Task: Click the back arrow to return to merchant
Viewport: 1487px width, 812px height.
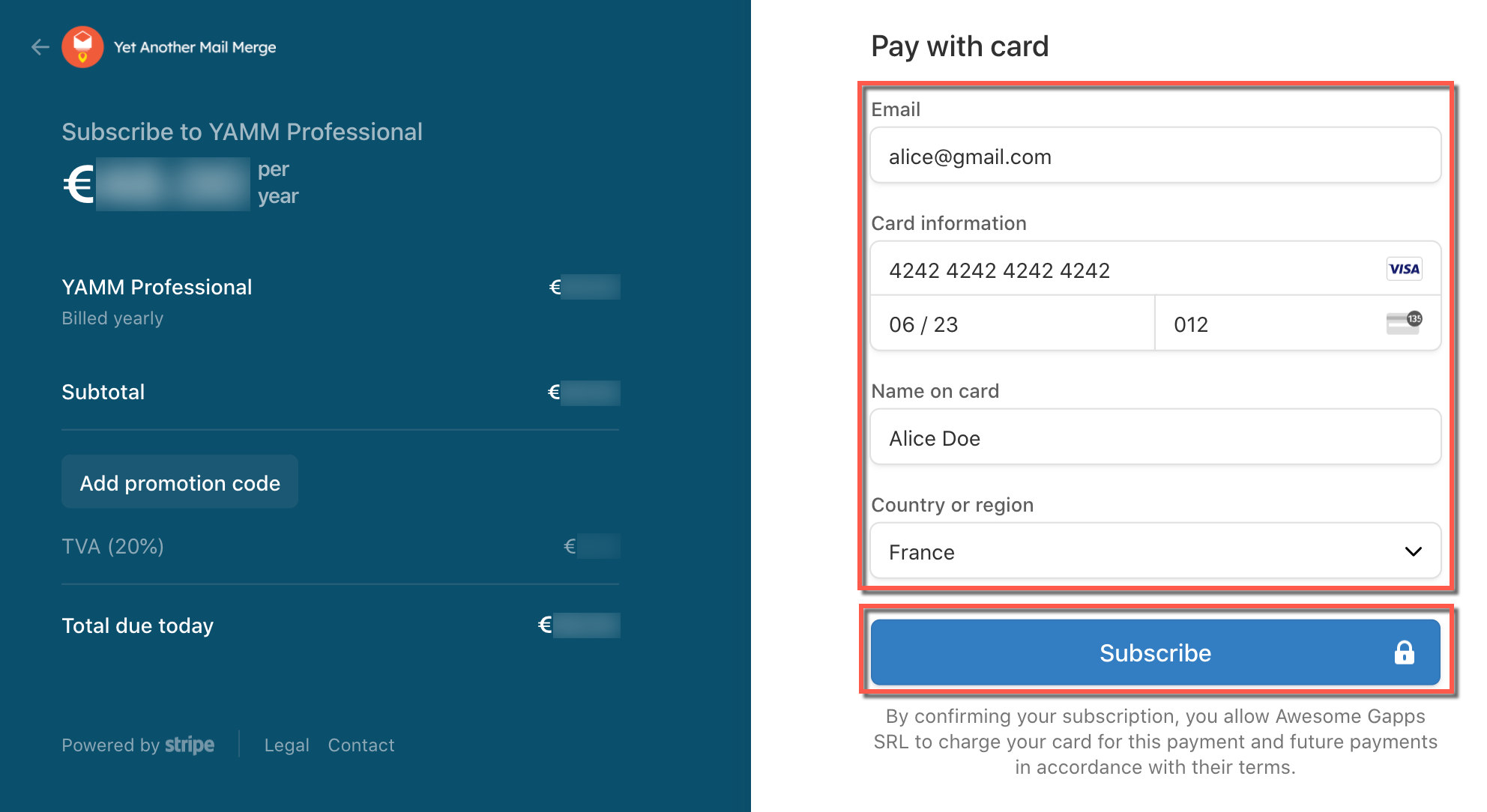Action: point(39,46)
